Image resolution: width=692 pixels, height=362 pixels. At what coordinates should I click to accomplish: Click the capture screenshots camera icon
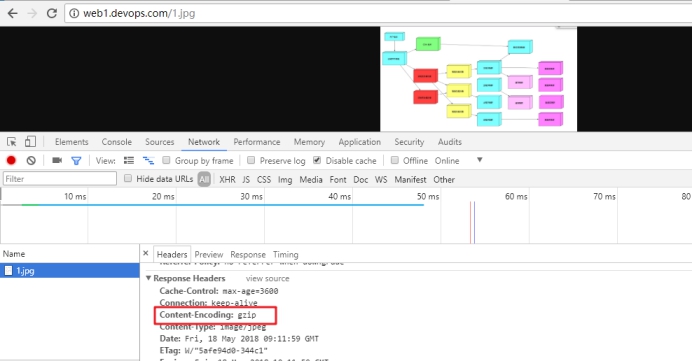pyautogui.click(x=57, y=160)
